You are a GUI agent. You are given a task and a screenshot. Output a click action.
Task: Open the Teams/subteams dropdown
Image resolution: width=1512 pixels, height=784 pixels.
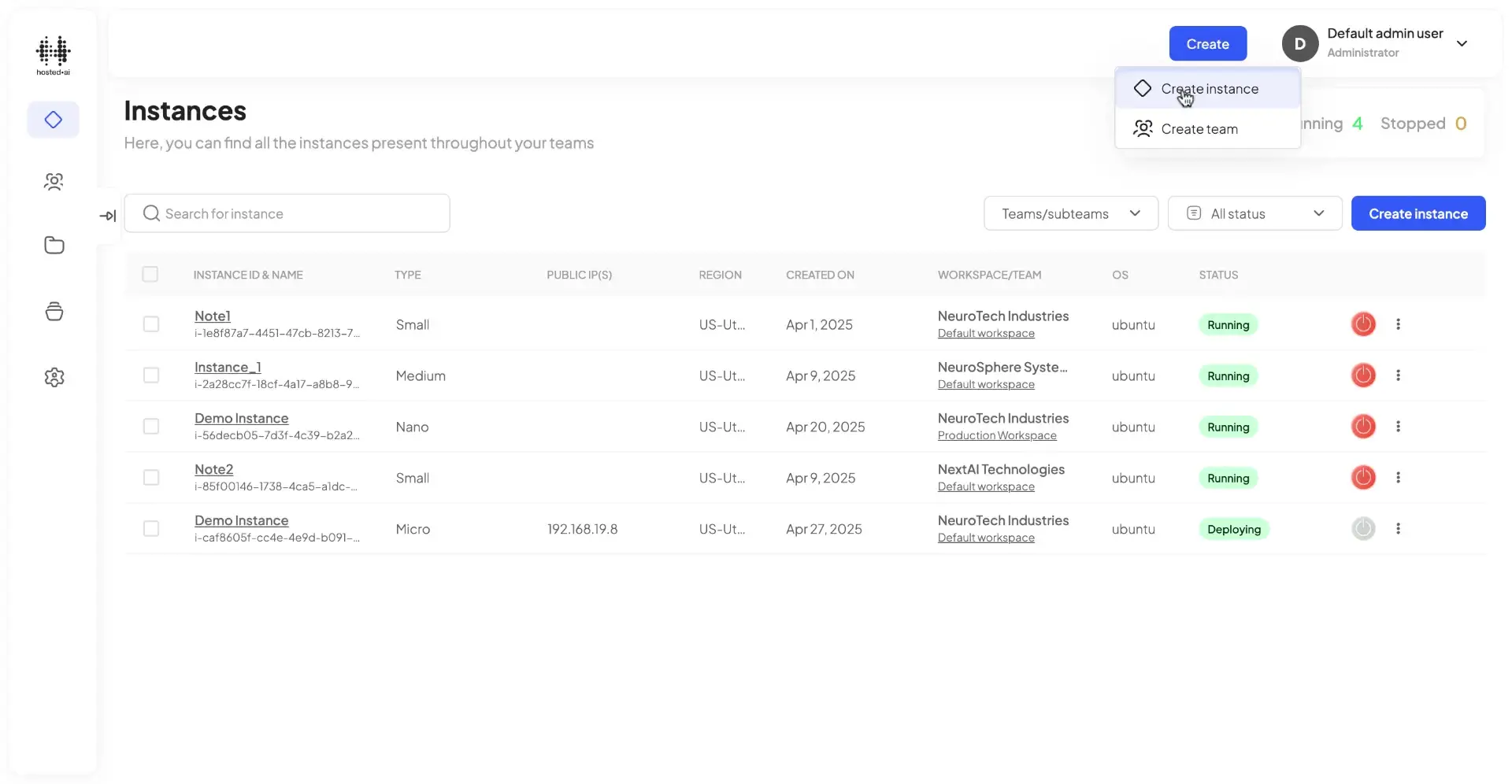pos(1071,213)
